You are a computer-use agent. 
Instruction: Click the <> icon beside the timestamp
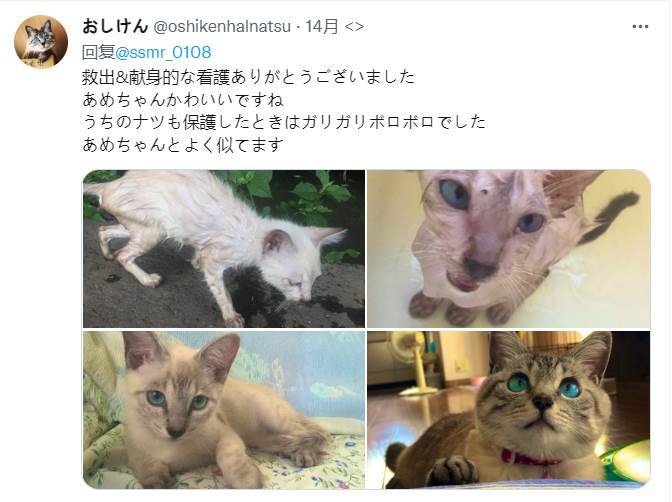point(354,27)
